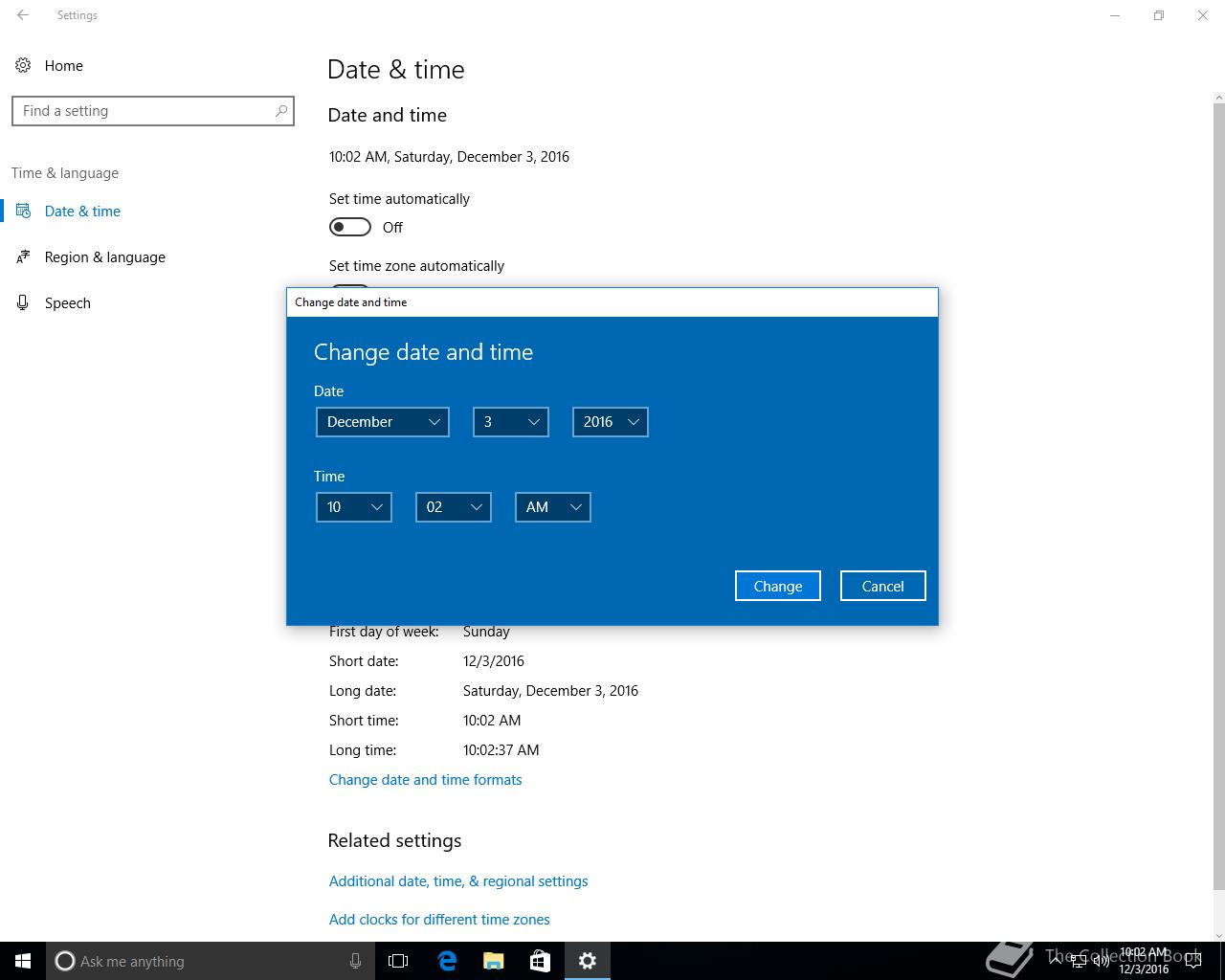Image resolution: width=1225 pixels, height=980 pixels.
Task: Toggle Set time automatically switch
Action: click(x=350, y=227)
